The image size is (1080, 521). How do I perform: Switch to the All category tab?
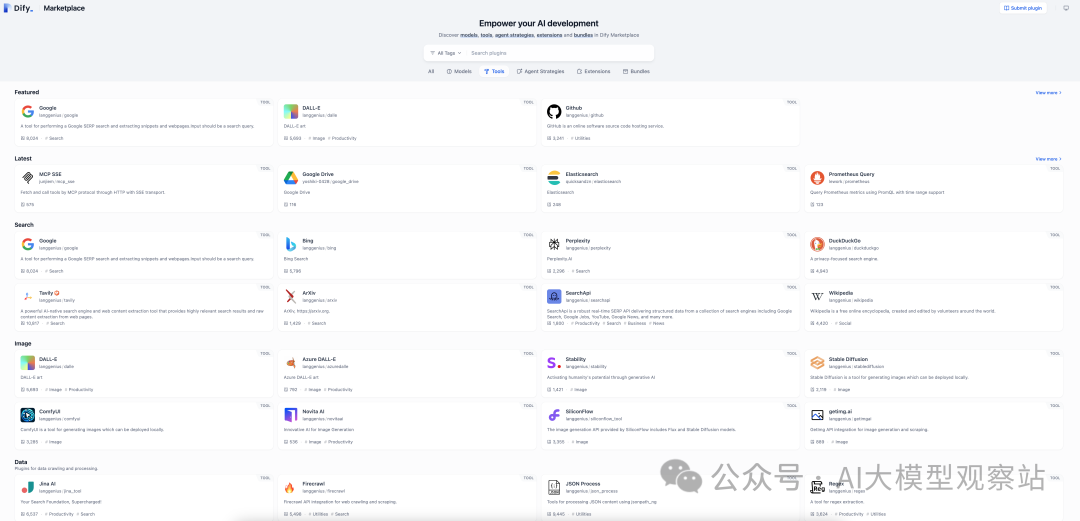click(430, 71)
